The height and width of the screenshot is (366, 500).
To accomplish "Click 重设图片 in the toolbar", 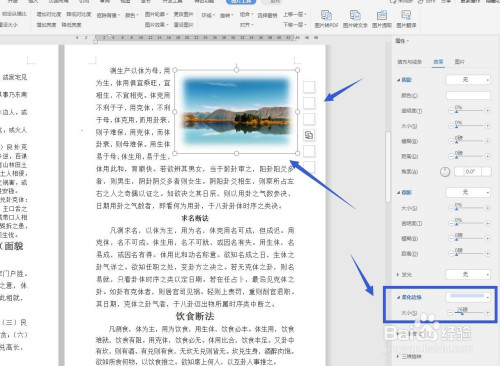I will click(x=184, y=25).
